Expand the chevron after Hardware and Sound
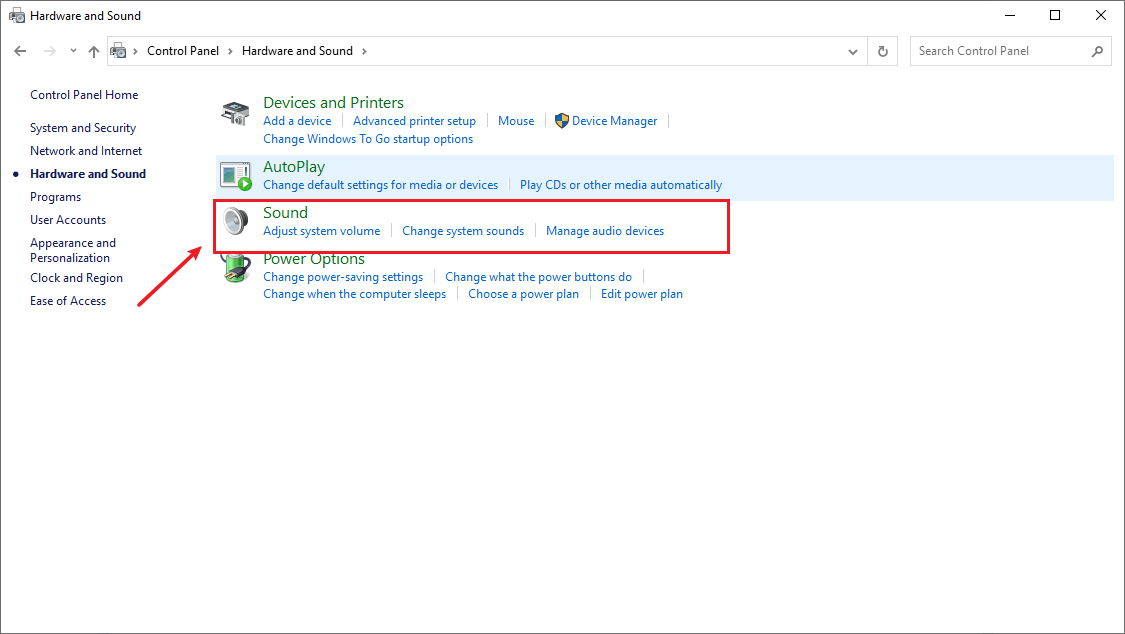Screen dimensions: 1125x634 [364, 51]
